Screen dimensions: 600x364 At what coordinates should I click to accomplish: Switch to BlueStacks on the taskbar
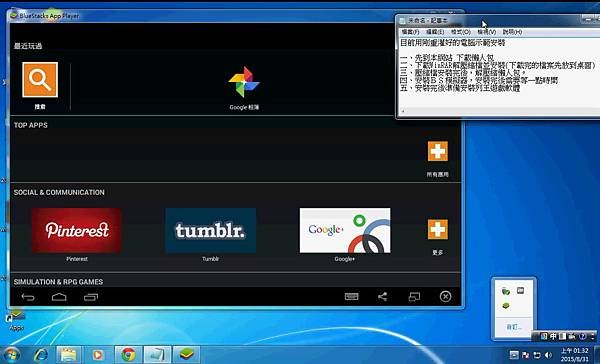click(x=187, y=355)
